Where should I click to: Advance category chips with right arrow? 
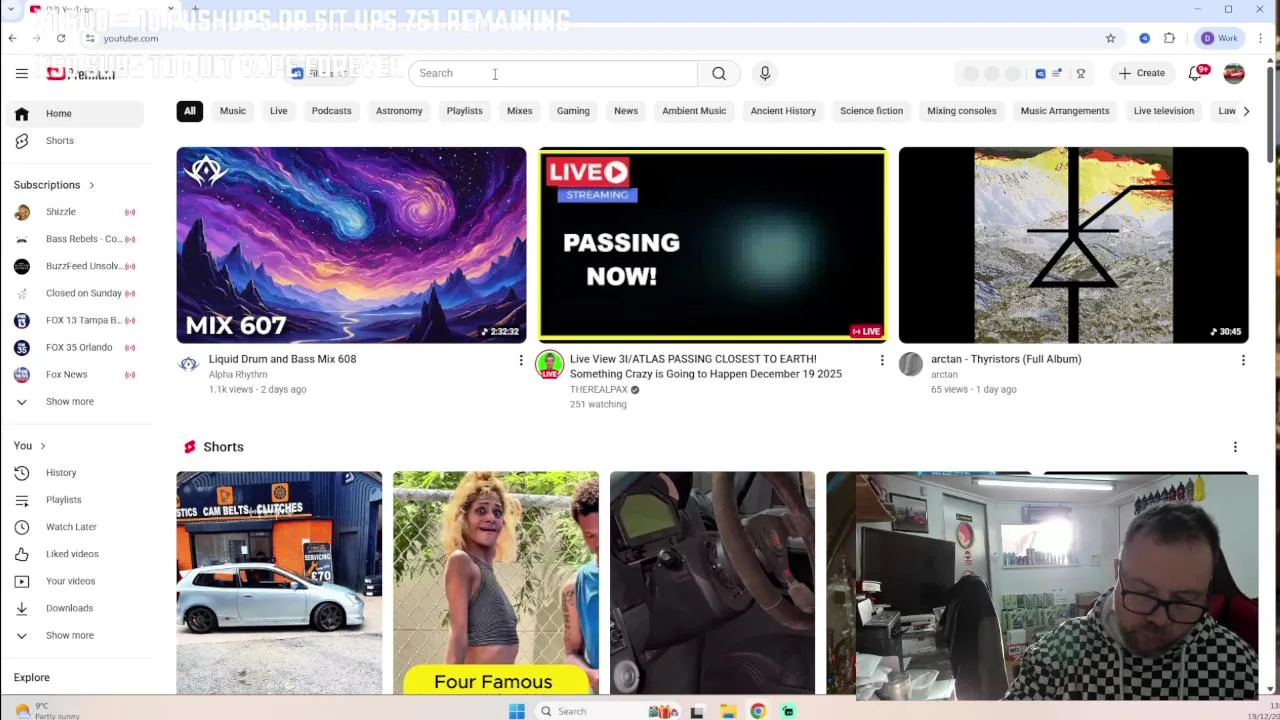click(1246, 111)
